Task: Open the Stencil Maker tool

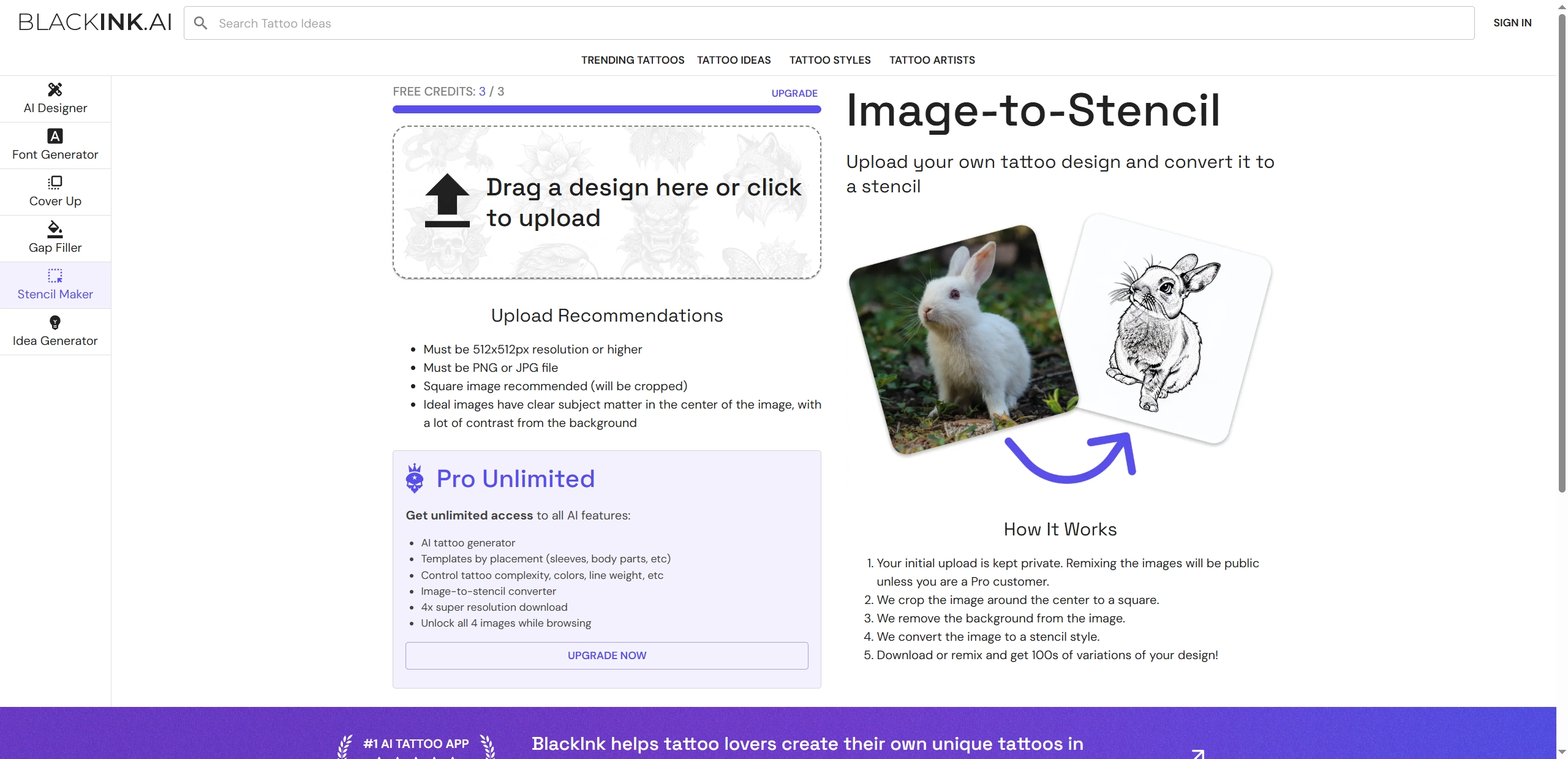Action: pos(55,284)
